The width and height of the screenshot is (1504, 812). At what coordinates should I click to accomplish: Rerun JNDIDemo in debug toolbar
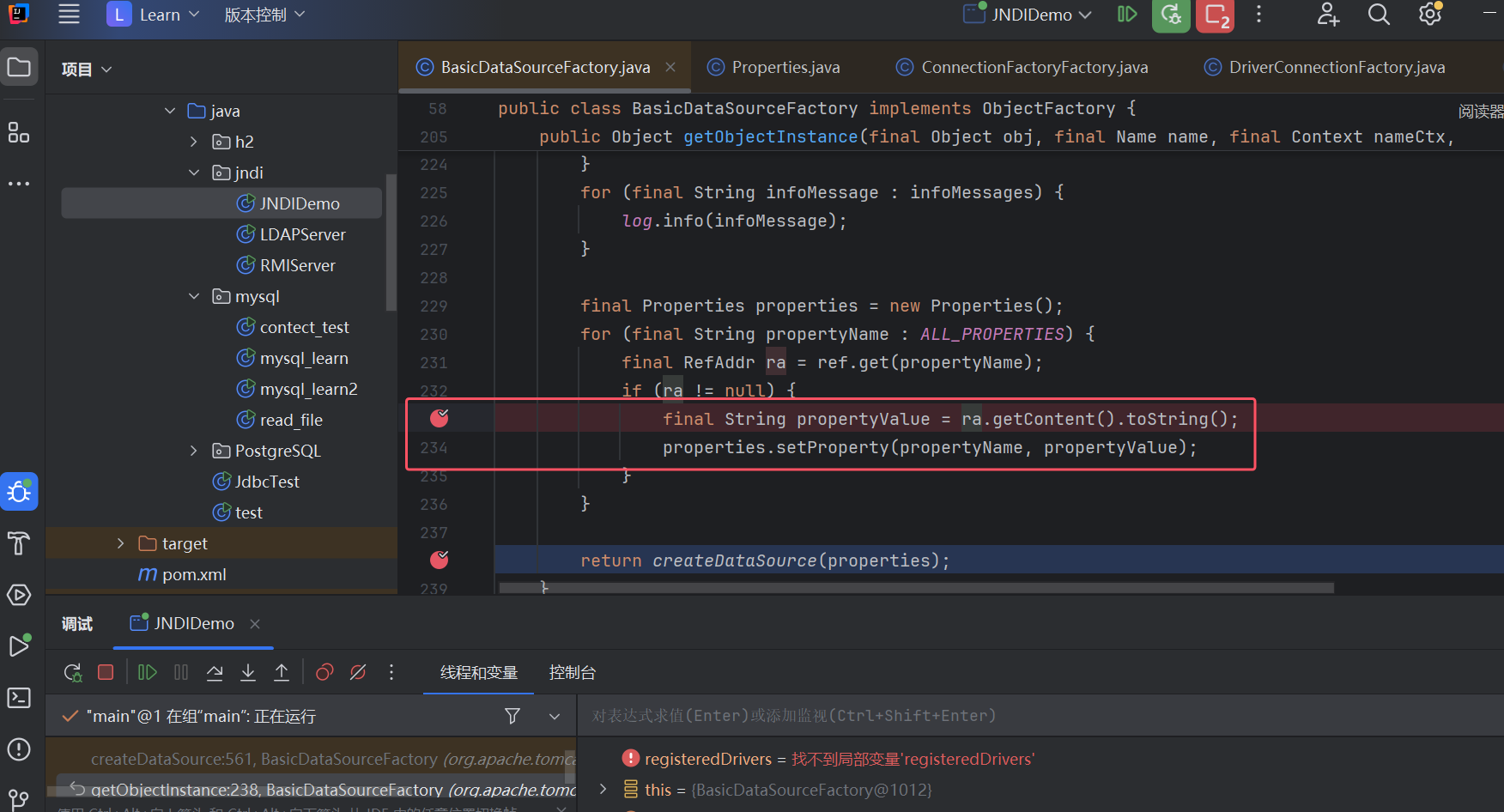73,672
